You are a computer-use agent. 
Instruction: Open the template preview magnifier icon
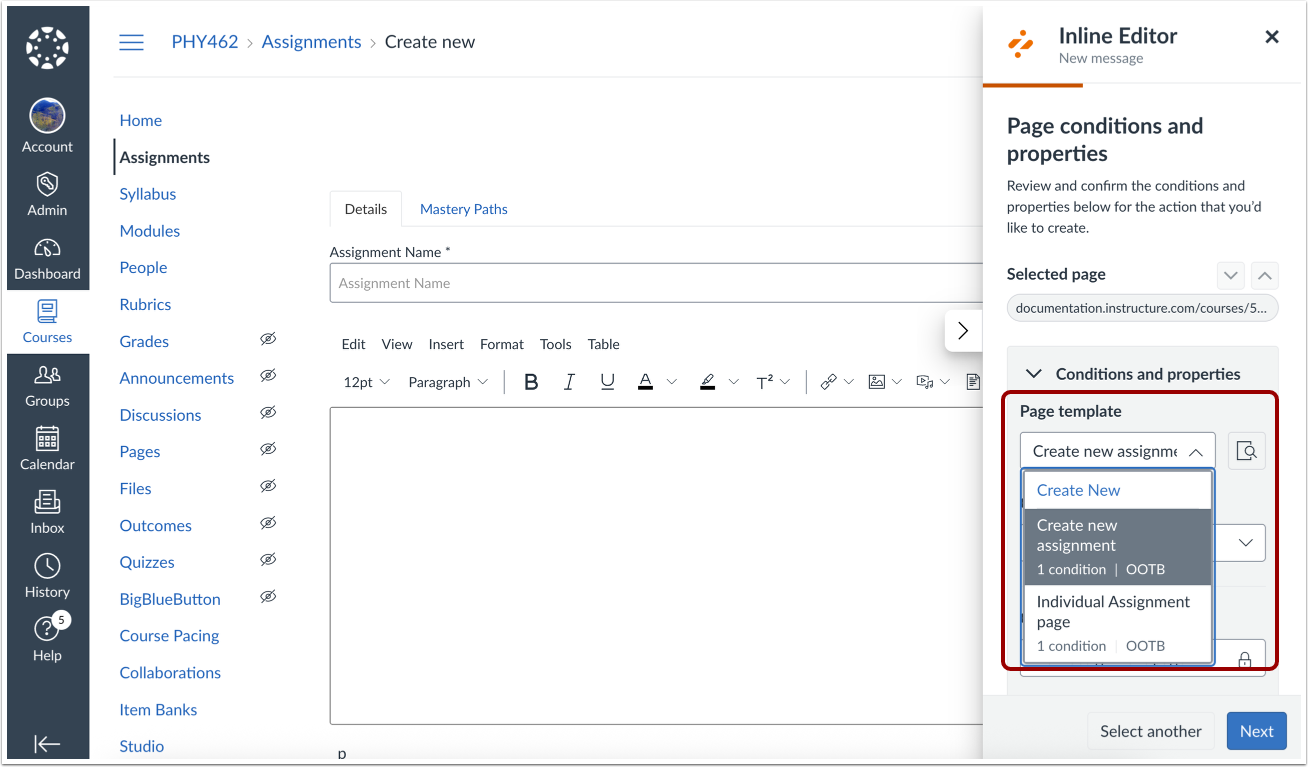(x=1246, y=450)
